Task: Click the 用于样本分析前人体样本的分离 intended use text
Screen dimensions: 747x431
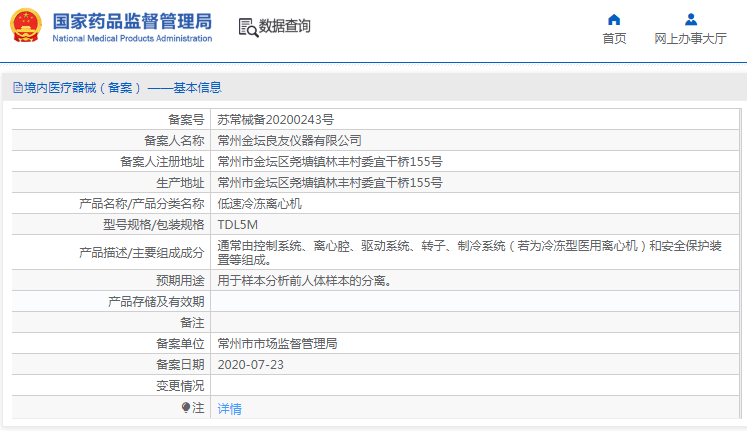Action: [x=304, y=281]
